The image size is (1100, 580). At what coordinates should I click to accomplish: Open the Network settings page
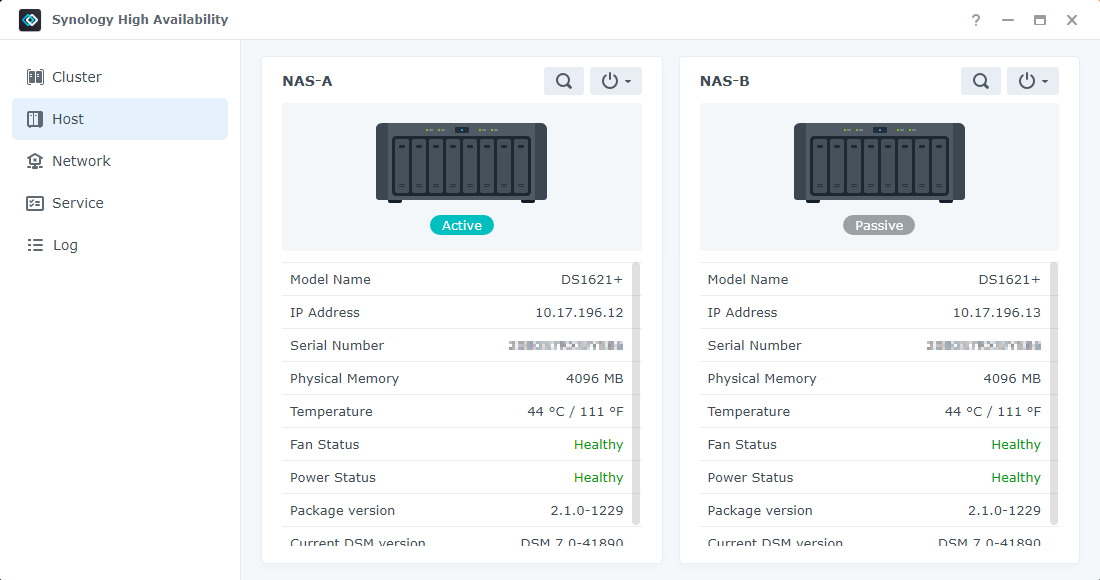81,160
